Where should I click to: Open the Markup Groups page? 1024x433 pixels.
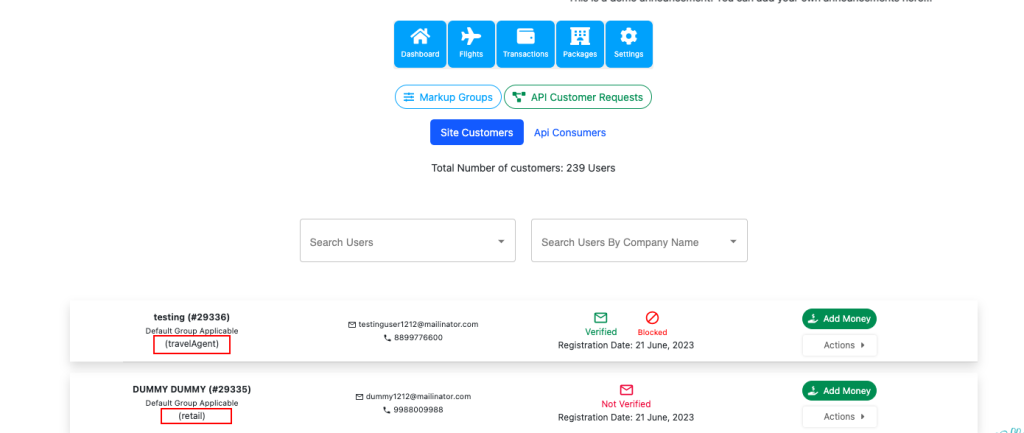click(x=448, y=97)
